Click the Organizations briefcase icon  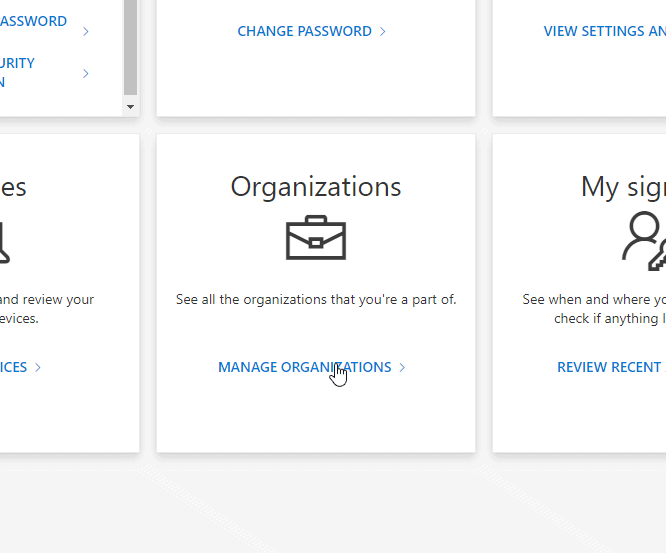(315, 238)
